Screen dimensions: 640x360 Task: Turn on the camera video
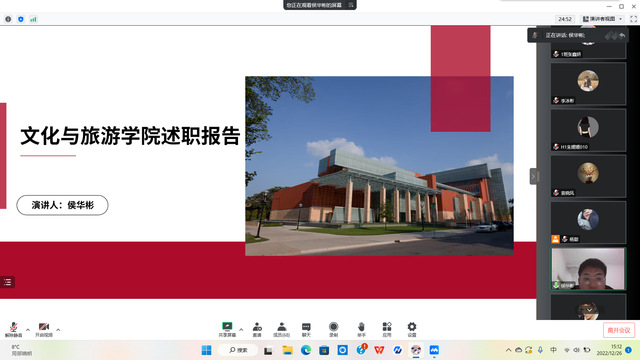tap(44, 329)
